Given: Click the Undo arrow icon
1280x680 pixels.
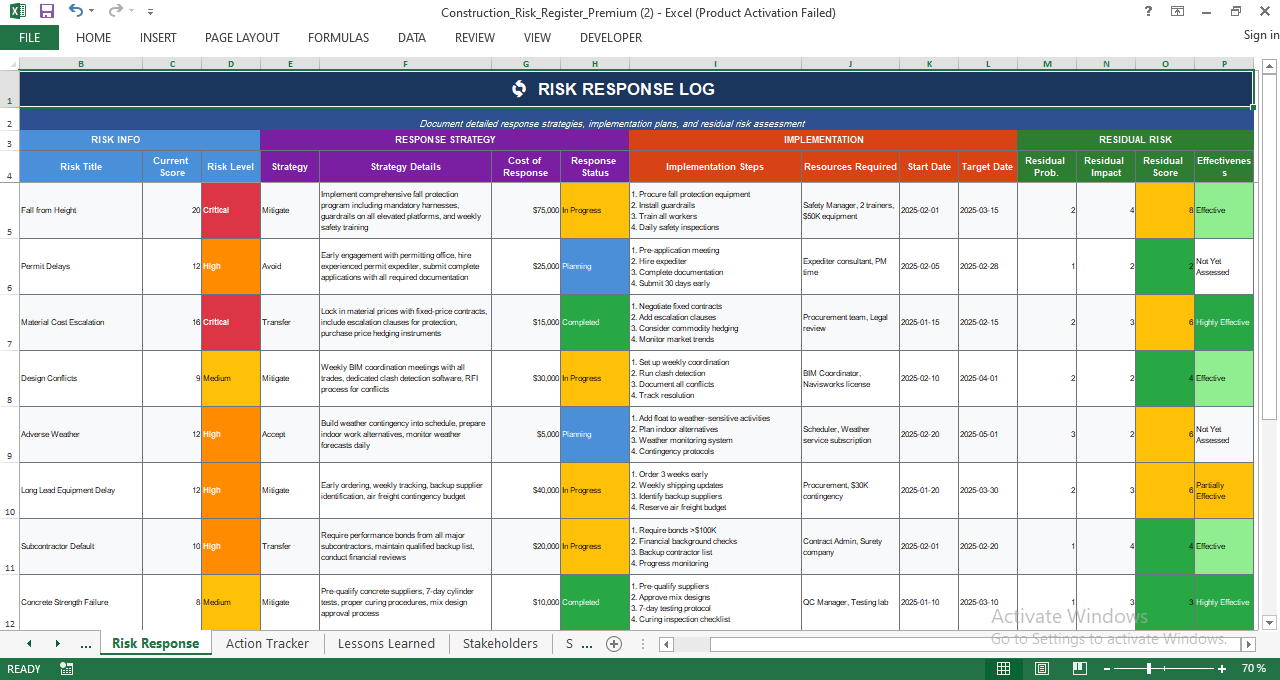Looking at the screenshot, I should click(76, 11).
